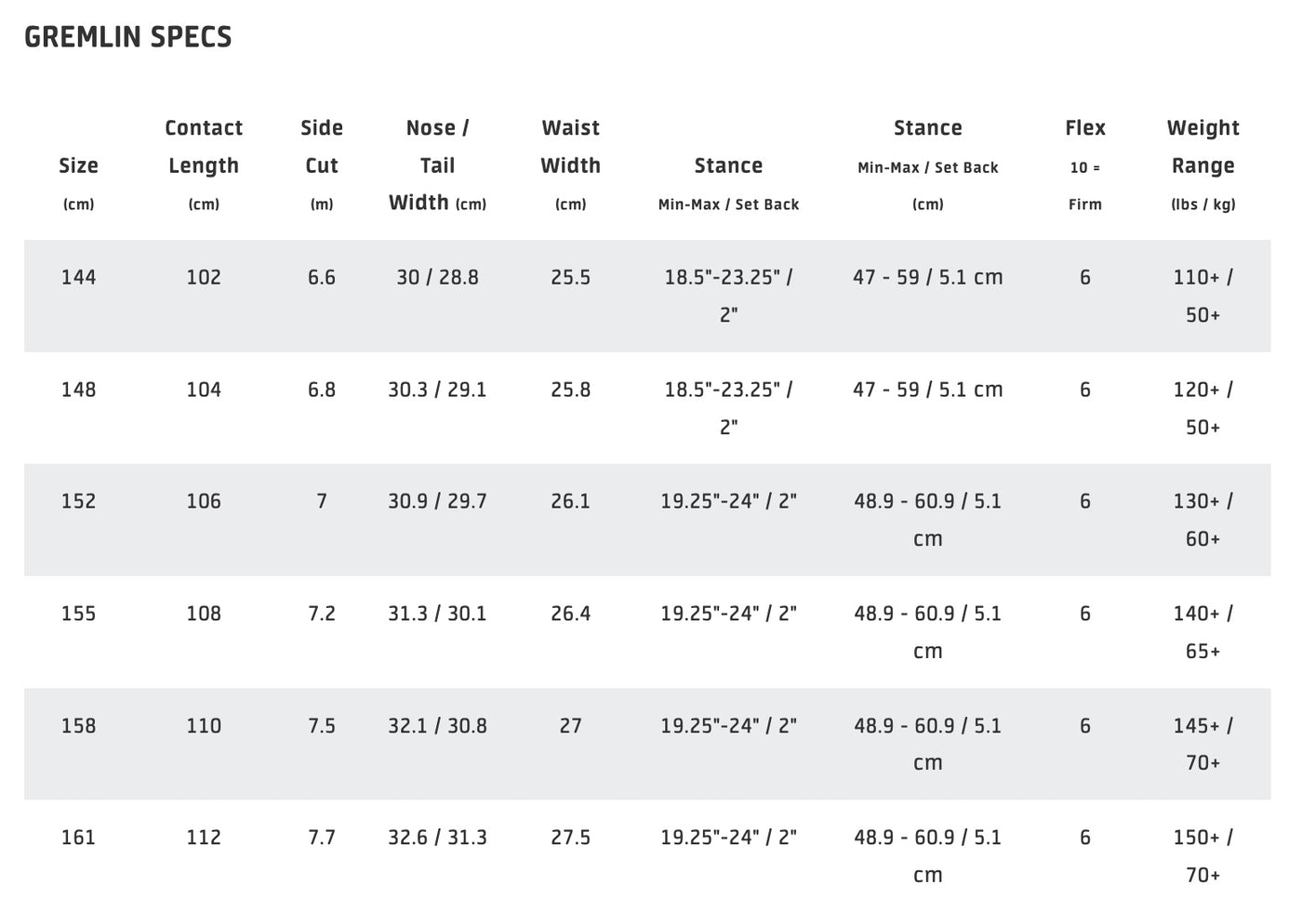Click the GREMLIN SPECS heading
The height and width of the screenshot is (924, 1302).
[128, 37]
